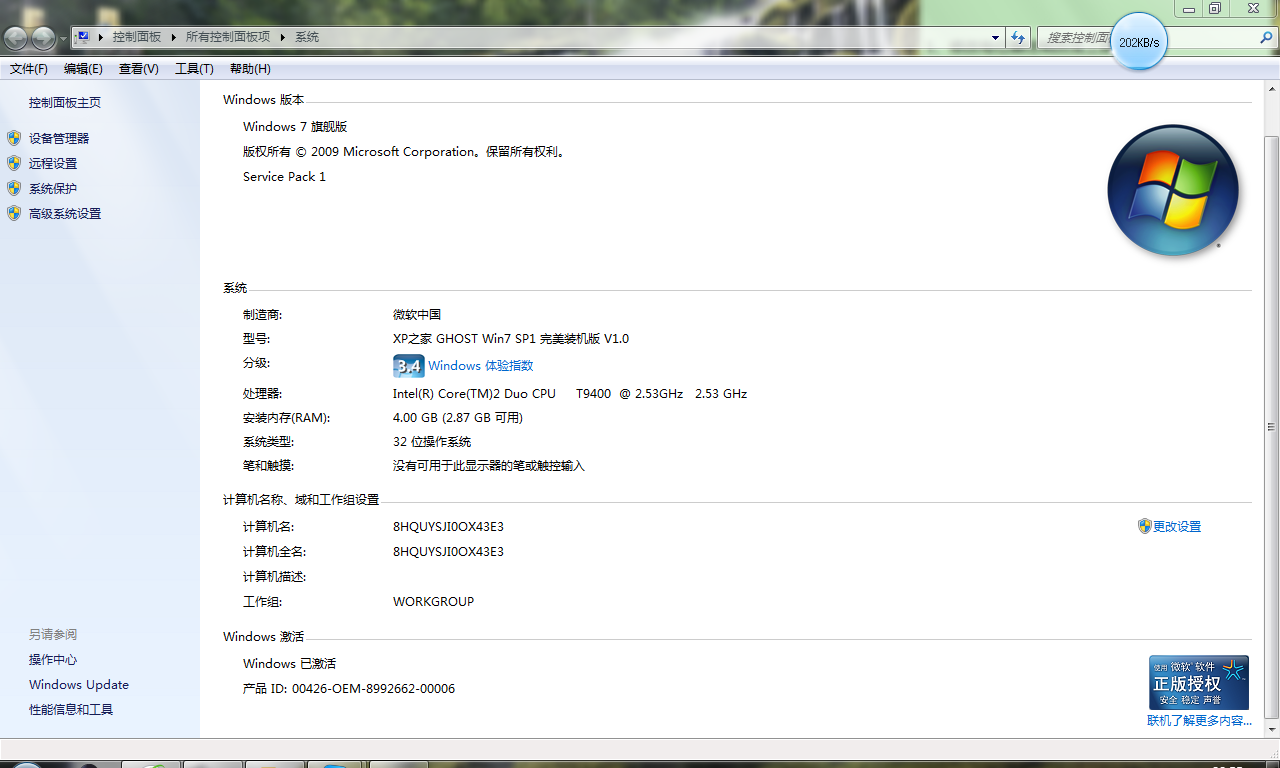
Task: Open the 帮助(H) menu
Action: 250,69
